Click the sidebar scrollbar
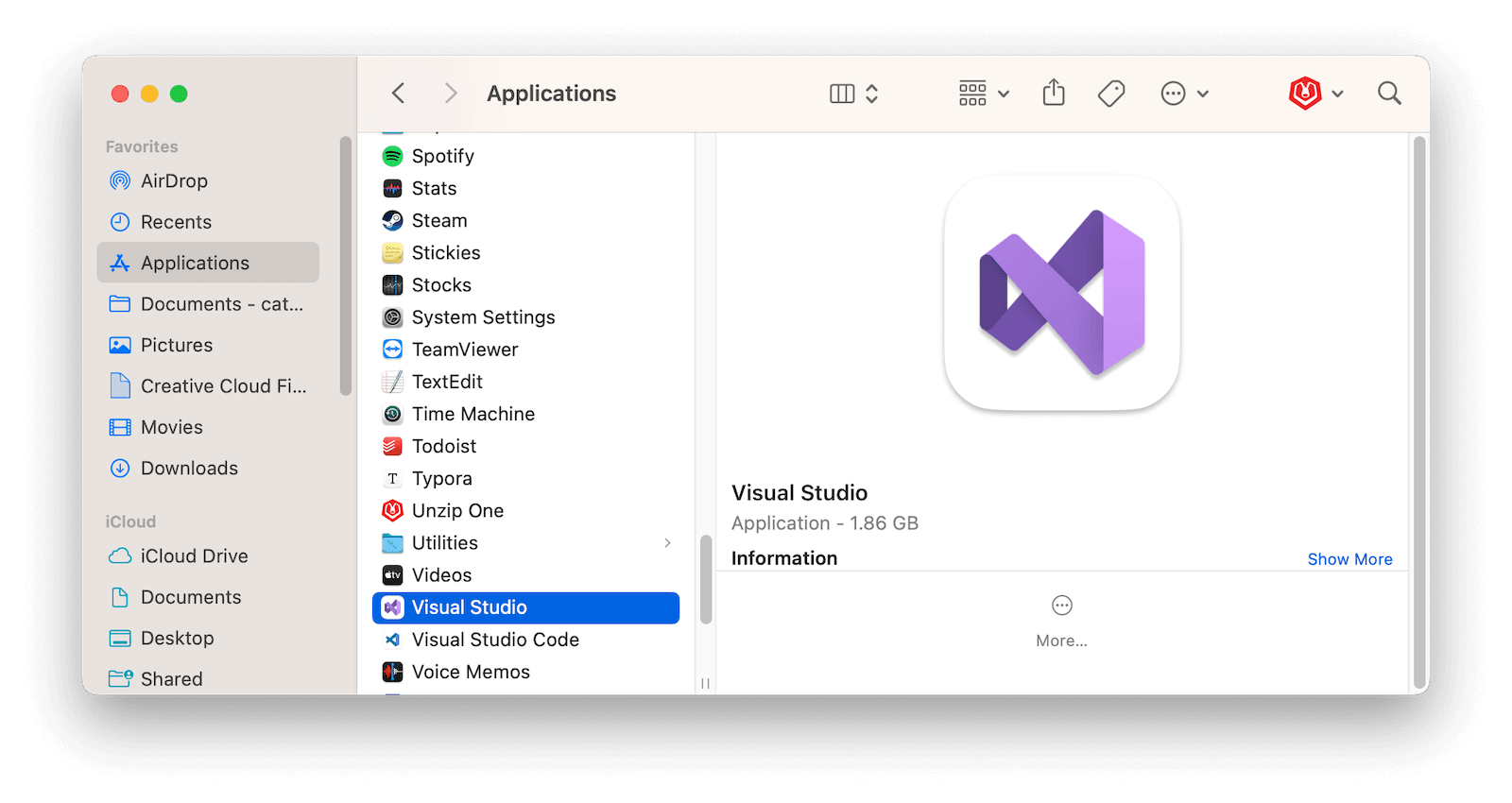The height and width of the screenshot is (803, 1512). [x=346, y=265]
